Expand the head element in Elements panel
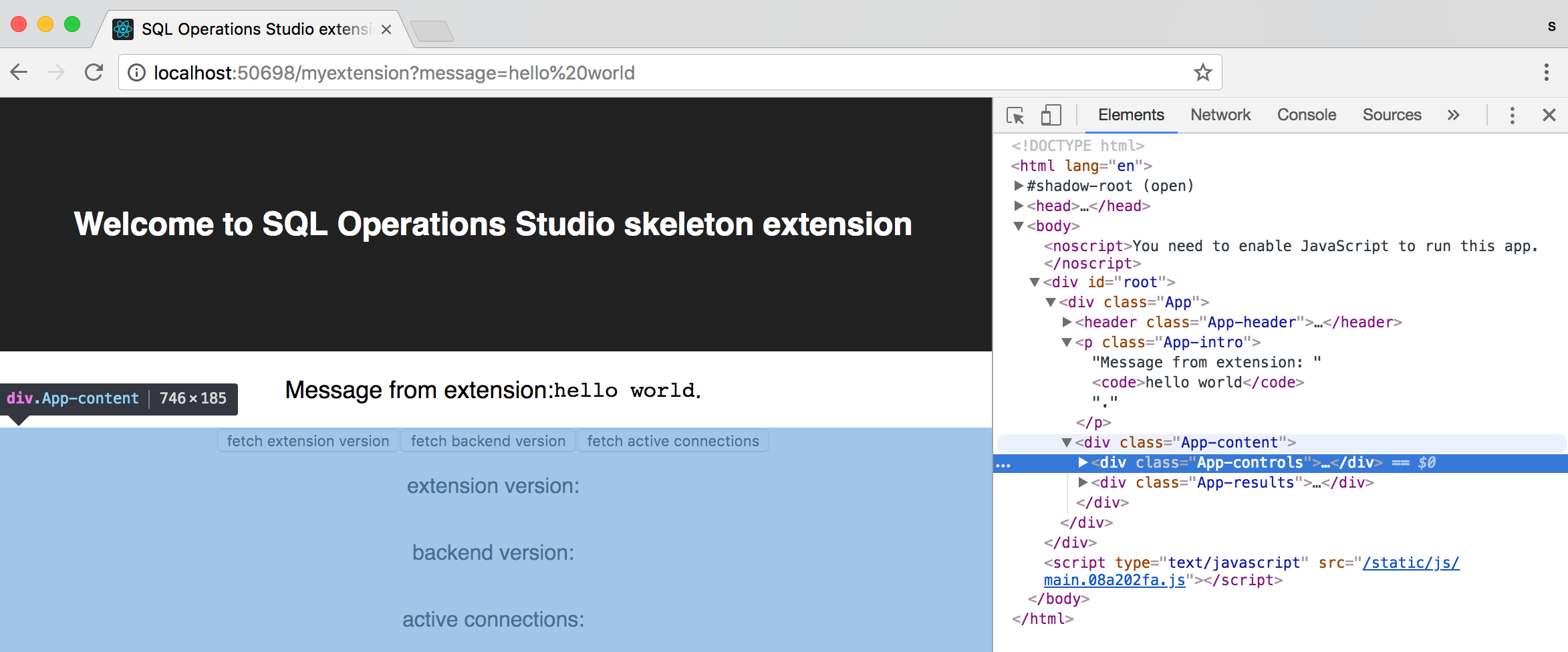Image resolution: width=1568 pixels, height=652 pixels. pyautogui.click(x=1017, y=206)
